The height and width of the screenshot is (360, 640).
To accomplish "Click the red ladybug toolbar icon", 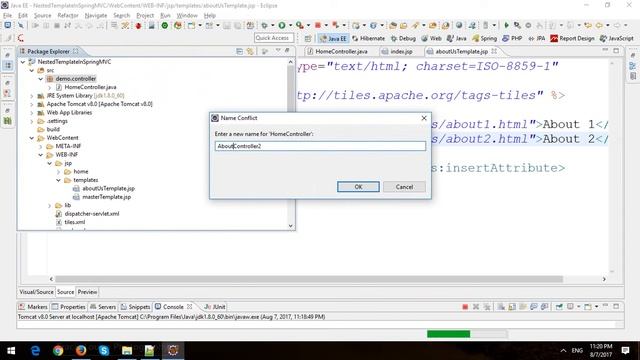I will (x=138, y=26).
